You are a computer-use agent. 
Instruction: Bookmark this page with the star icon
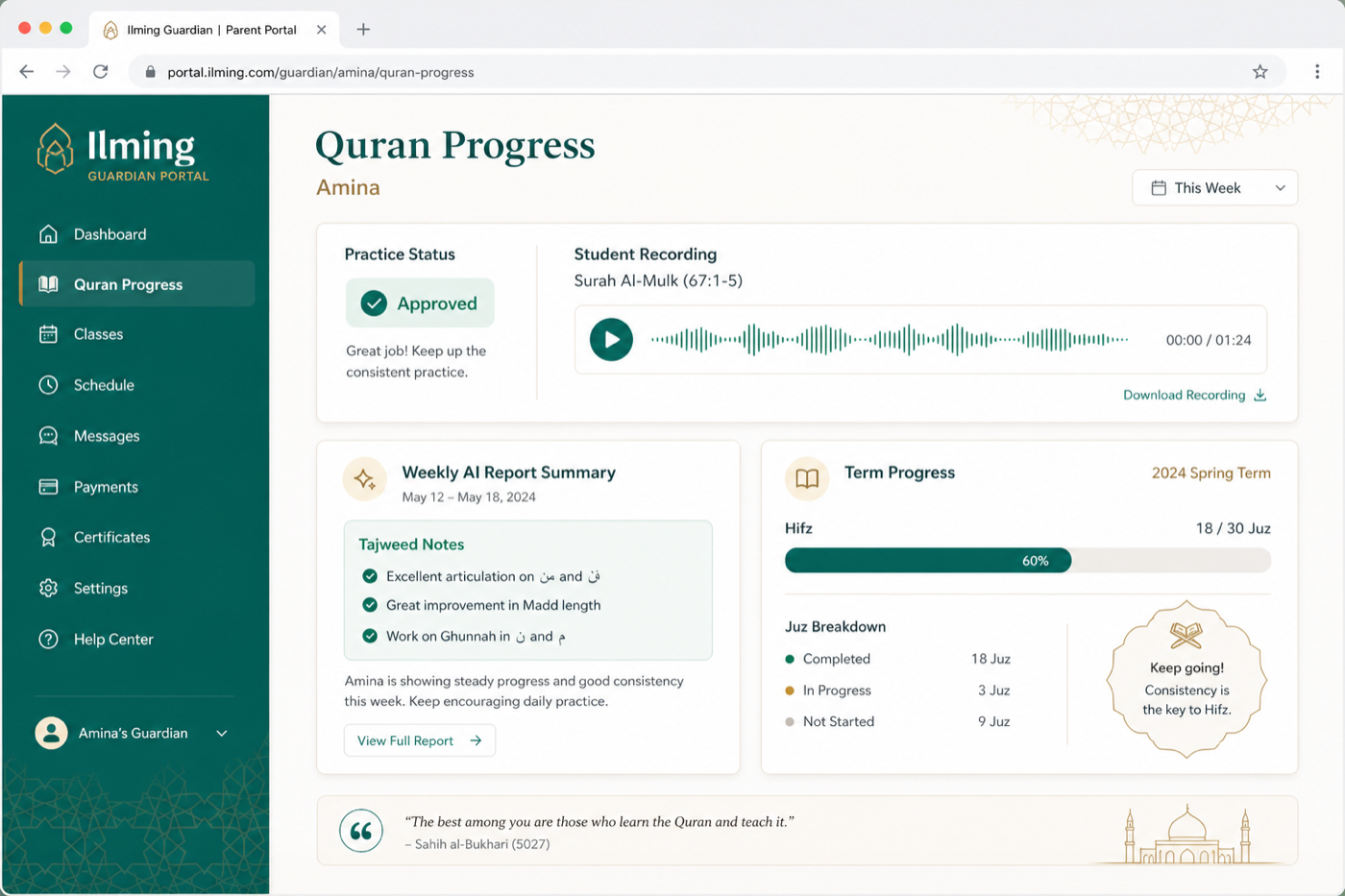(1260, 72)
